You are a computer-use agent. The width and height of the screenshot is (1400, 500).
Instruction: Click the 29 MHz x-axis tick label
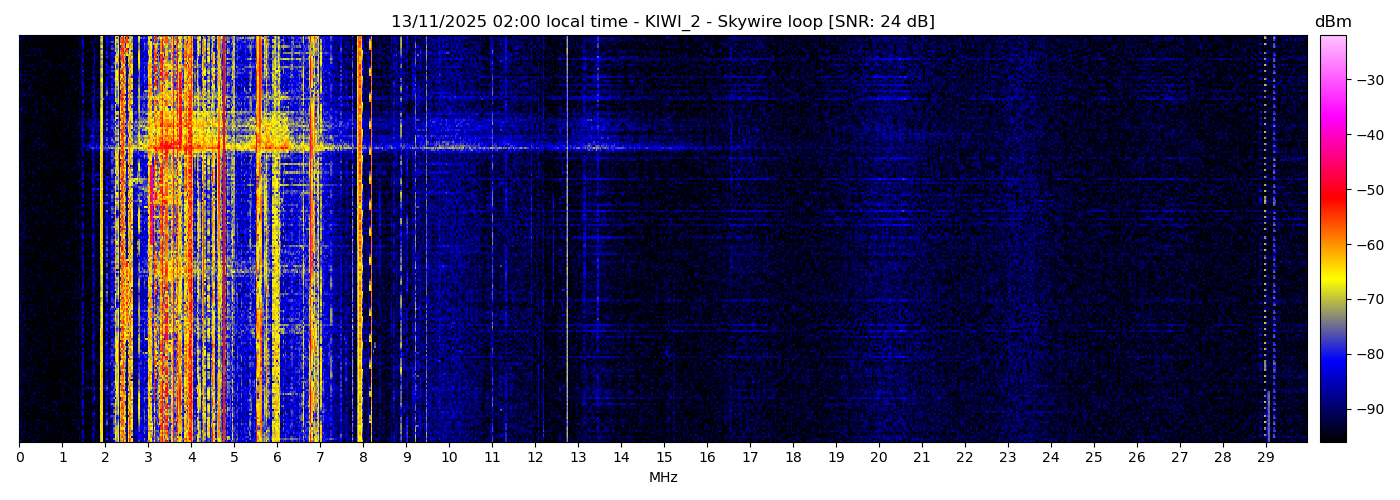pos(1265,458)
